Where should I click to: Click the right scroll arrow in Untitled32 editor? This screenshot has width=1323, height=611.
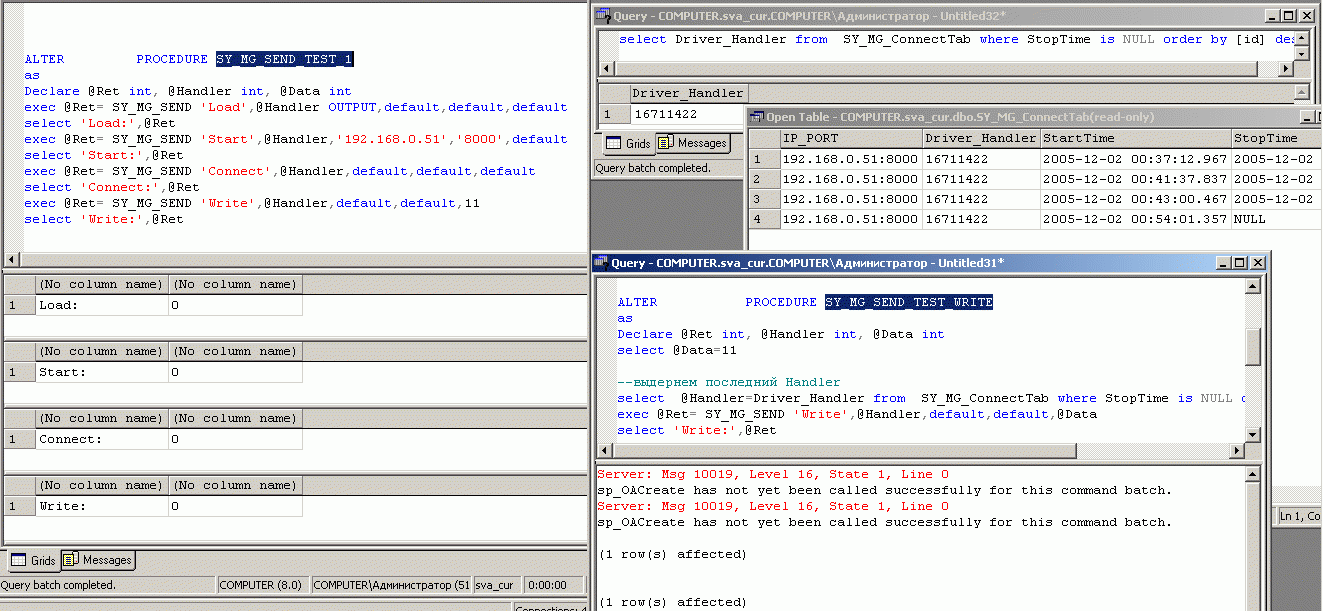pos(1287,69)
